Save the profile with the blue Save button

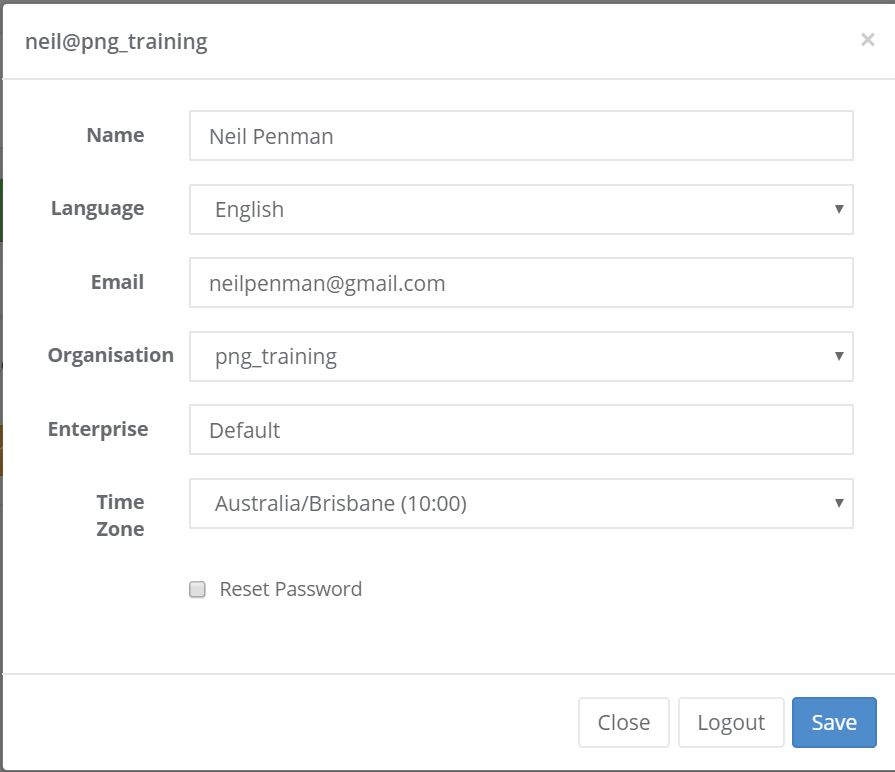[834, 722]
